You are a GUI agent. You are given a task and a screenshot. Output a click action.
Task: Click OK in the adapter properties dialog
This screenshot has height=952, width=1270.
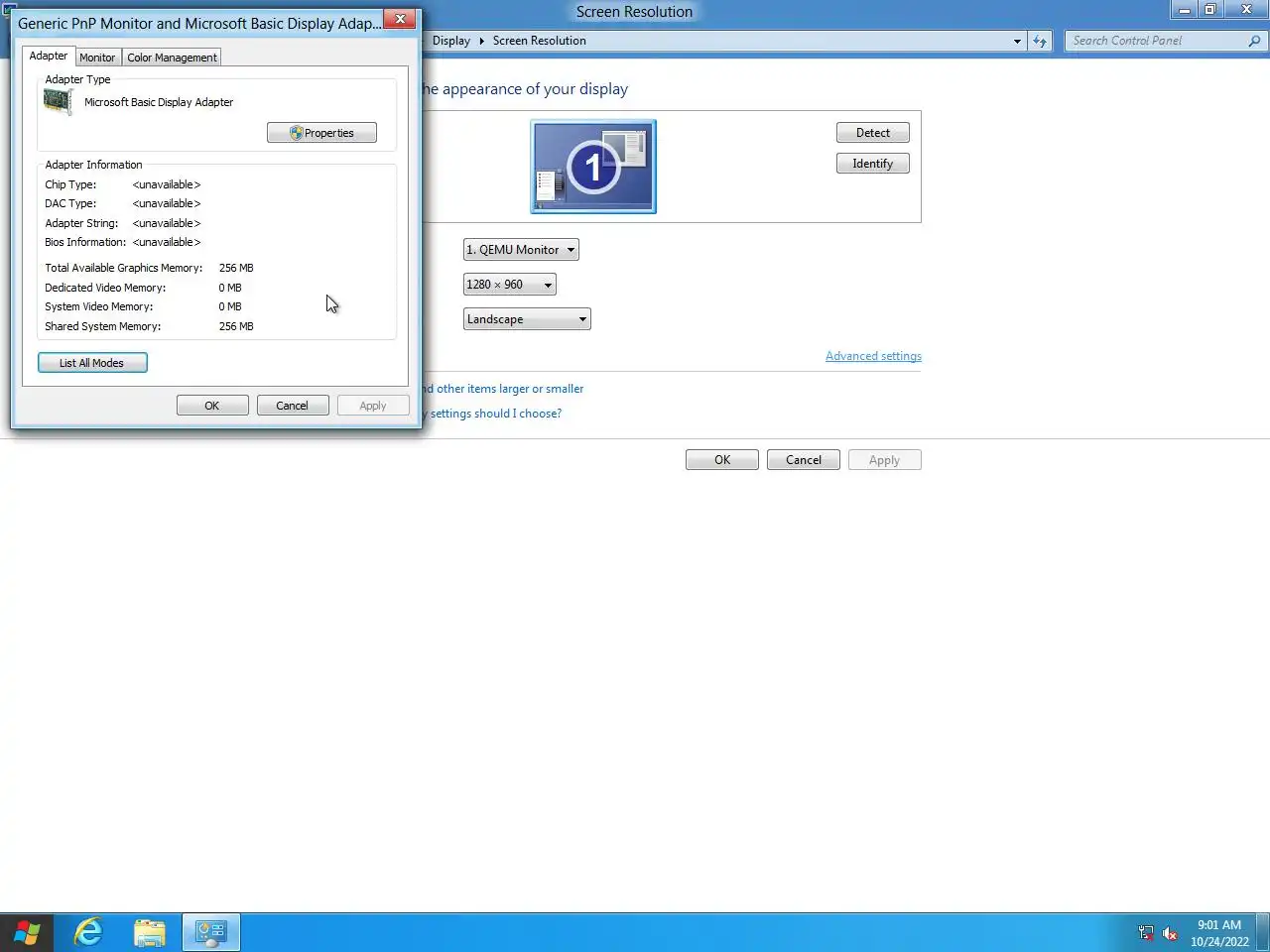[212, 406]
